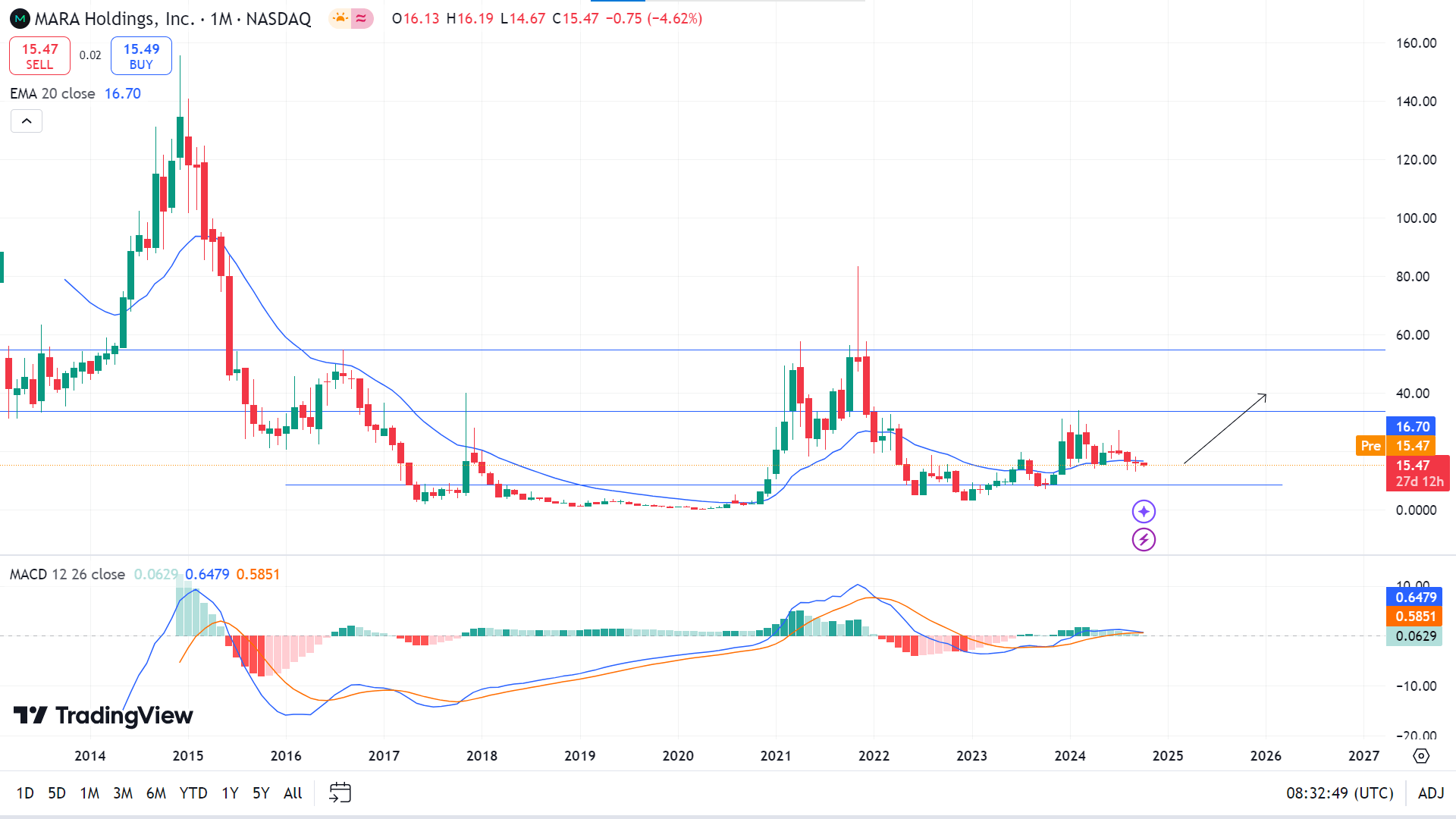Click the EMA value 16.70 in legend

(123, 93)
